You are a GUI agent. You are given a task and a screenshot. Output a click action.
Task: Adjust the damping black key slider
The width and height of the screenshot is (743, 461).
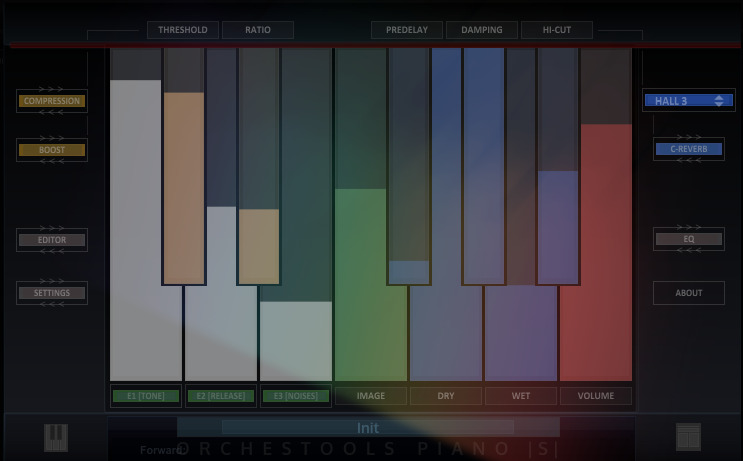pyautogui.click(x=484, y=166)
